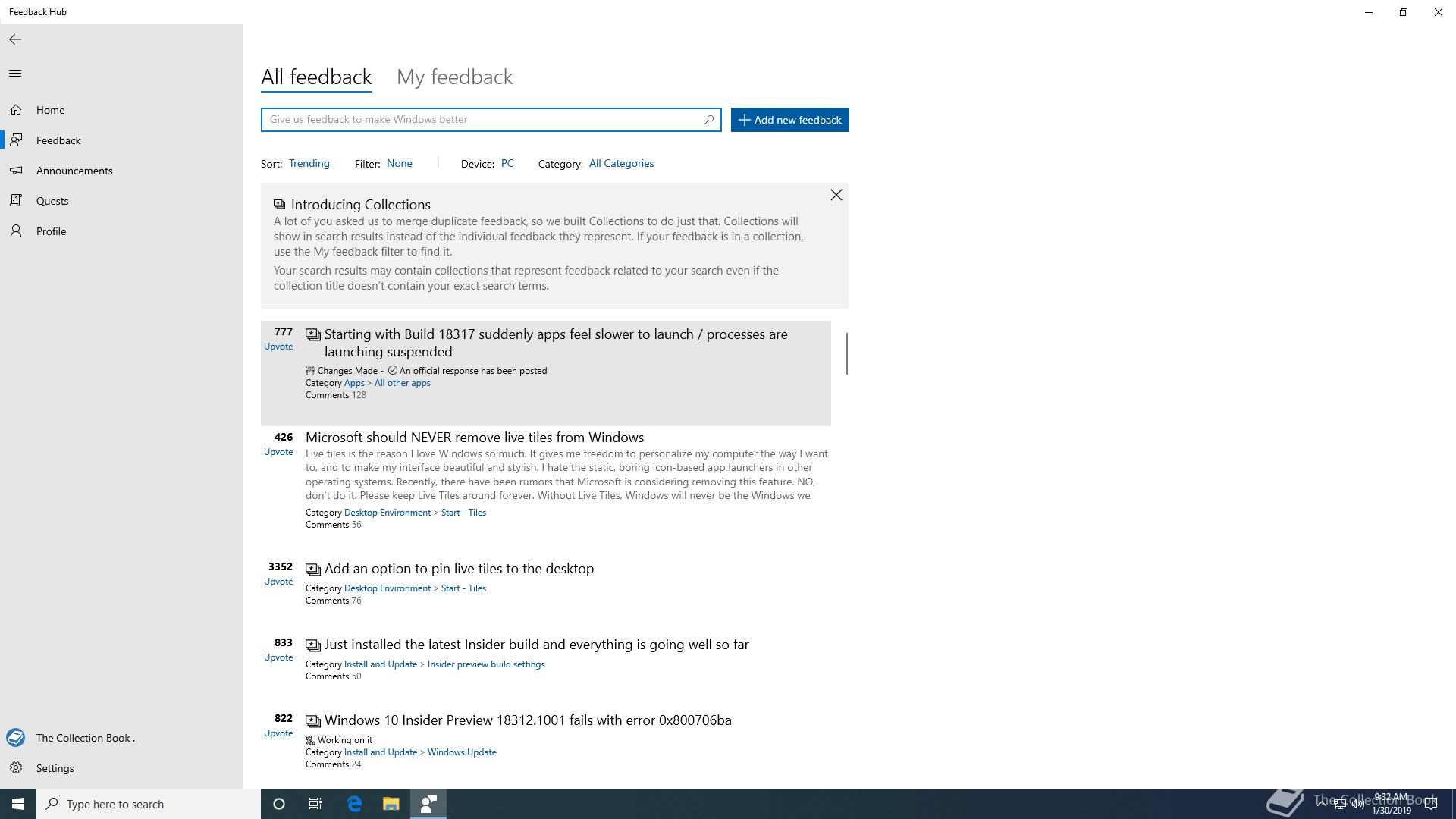This screenshot has width=1456, height=819.
Task: Click the Windows Update category link
Action: [x=462, y=752]
